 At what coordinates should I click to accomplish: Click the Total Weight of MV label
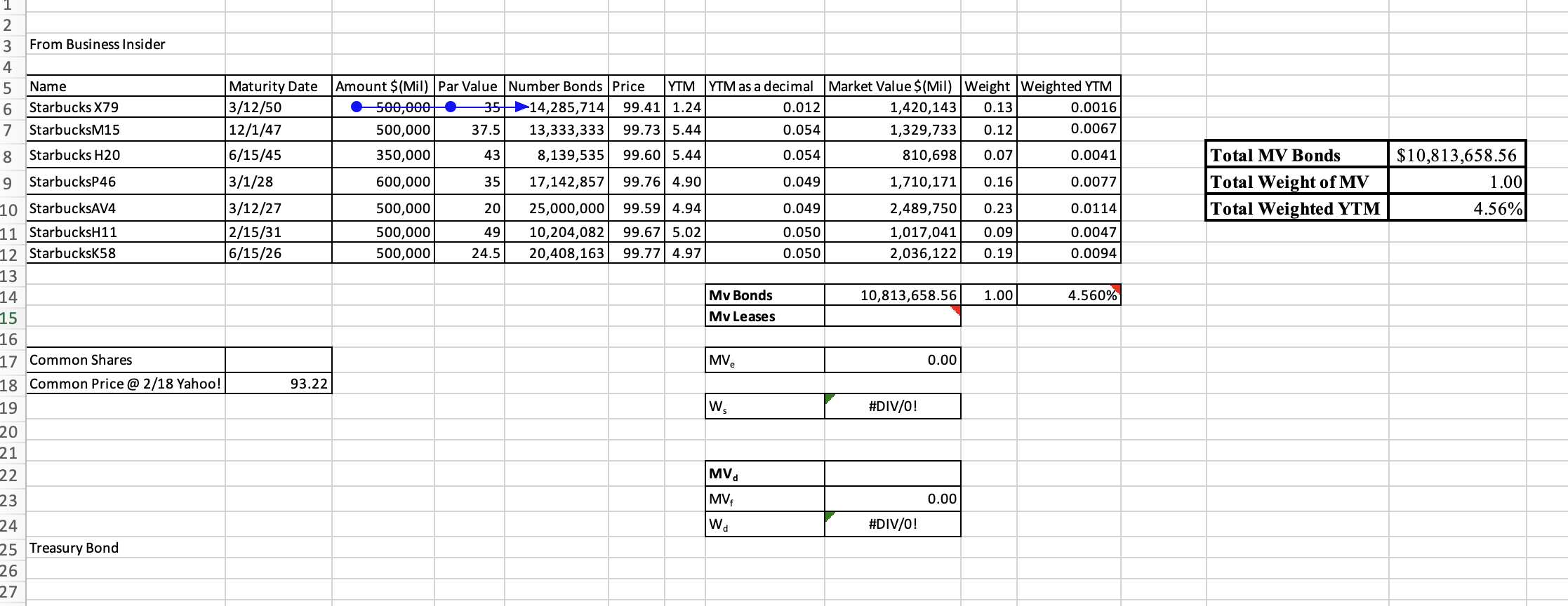(1297, 182)
